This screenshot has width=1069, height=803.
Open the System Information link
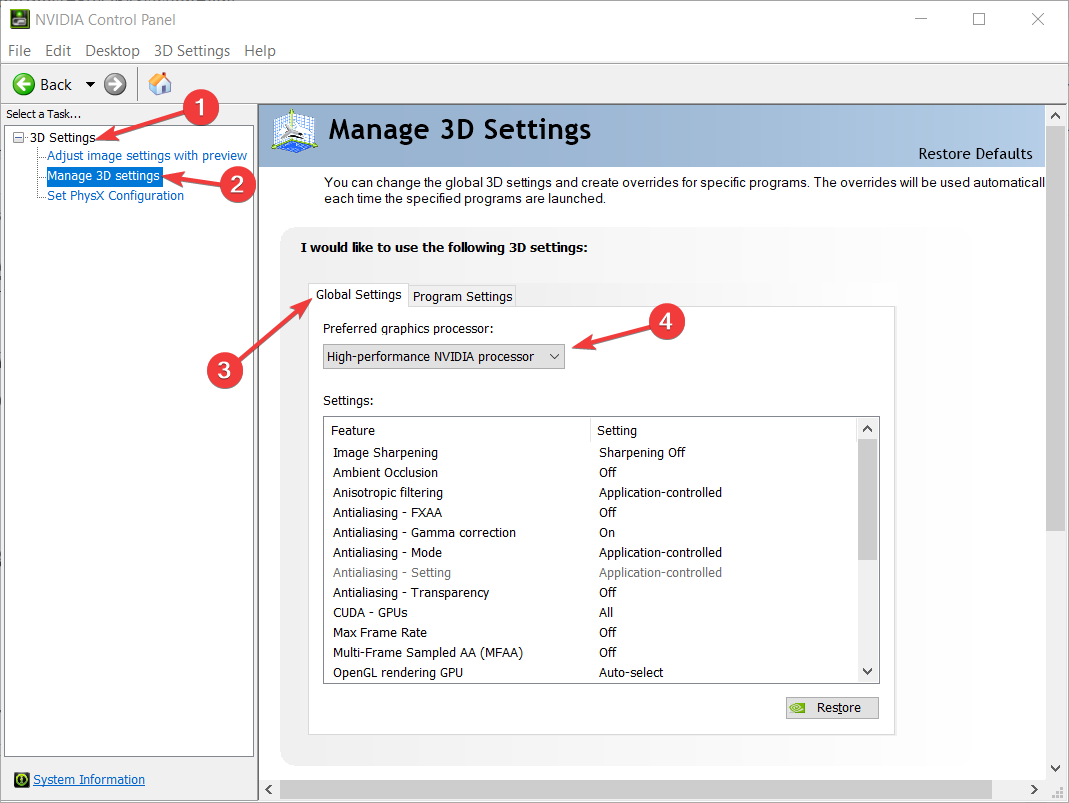click(89, 779)
